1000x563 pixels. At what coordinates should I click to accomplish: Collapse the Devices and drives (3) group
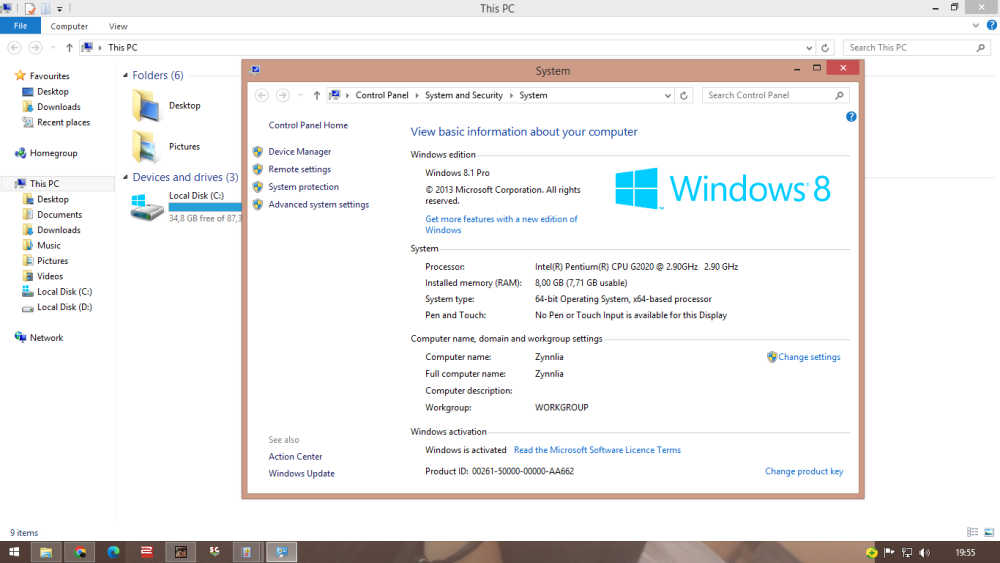[x=126, y=177]
